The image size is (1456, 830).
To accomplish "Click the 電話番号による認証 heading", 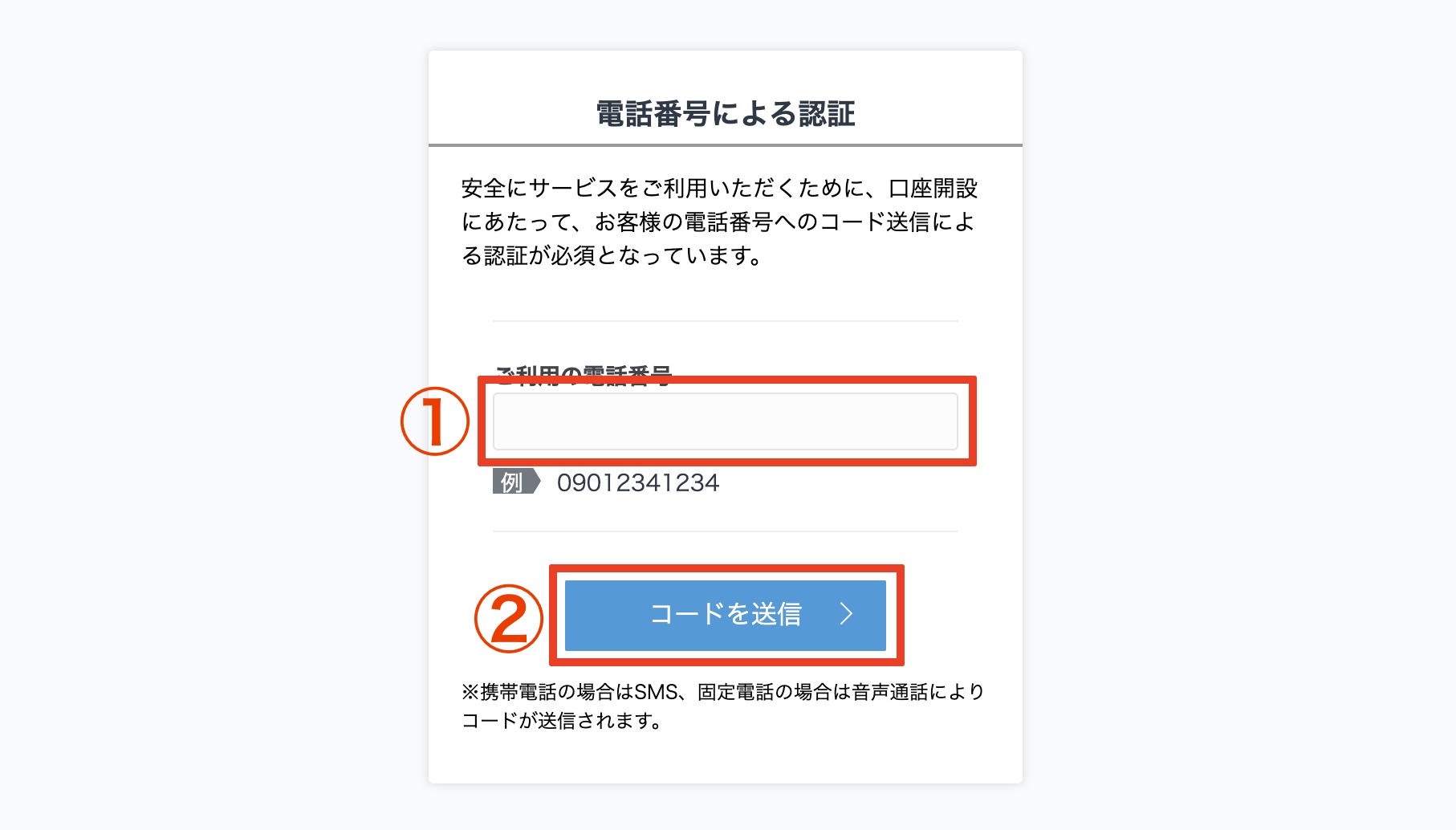I will coord(726,114).
